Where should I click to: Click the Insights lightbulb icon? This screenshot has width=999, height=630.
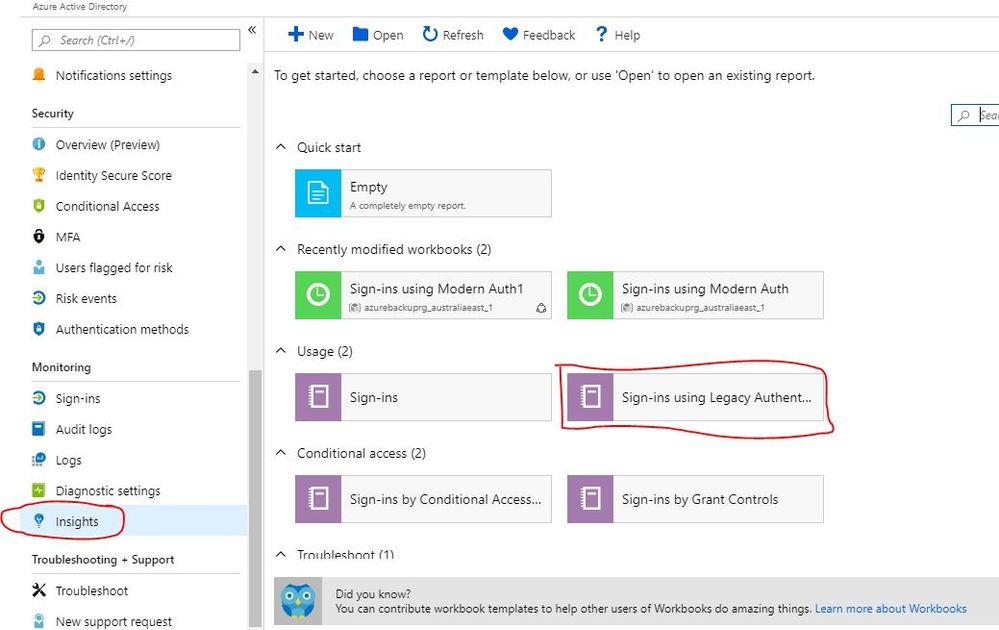(39, 521)
